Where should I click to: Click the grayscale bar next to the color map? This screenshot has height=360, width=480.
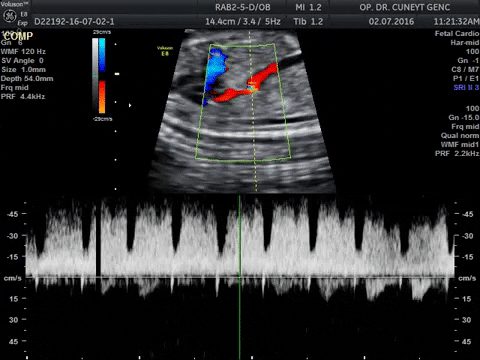(x=95, y=76)
